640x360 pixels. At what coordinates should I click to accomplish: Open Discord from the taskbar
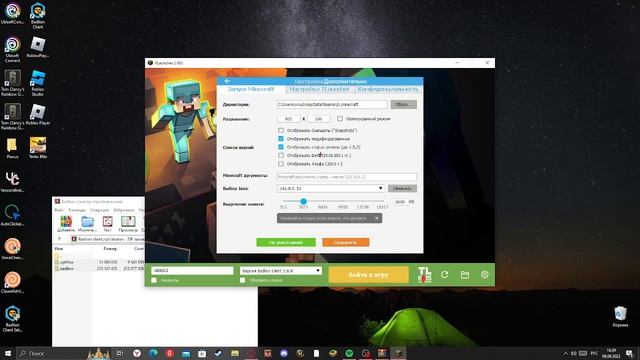pyautogui.click(x=284, y=353)
